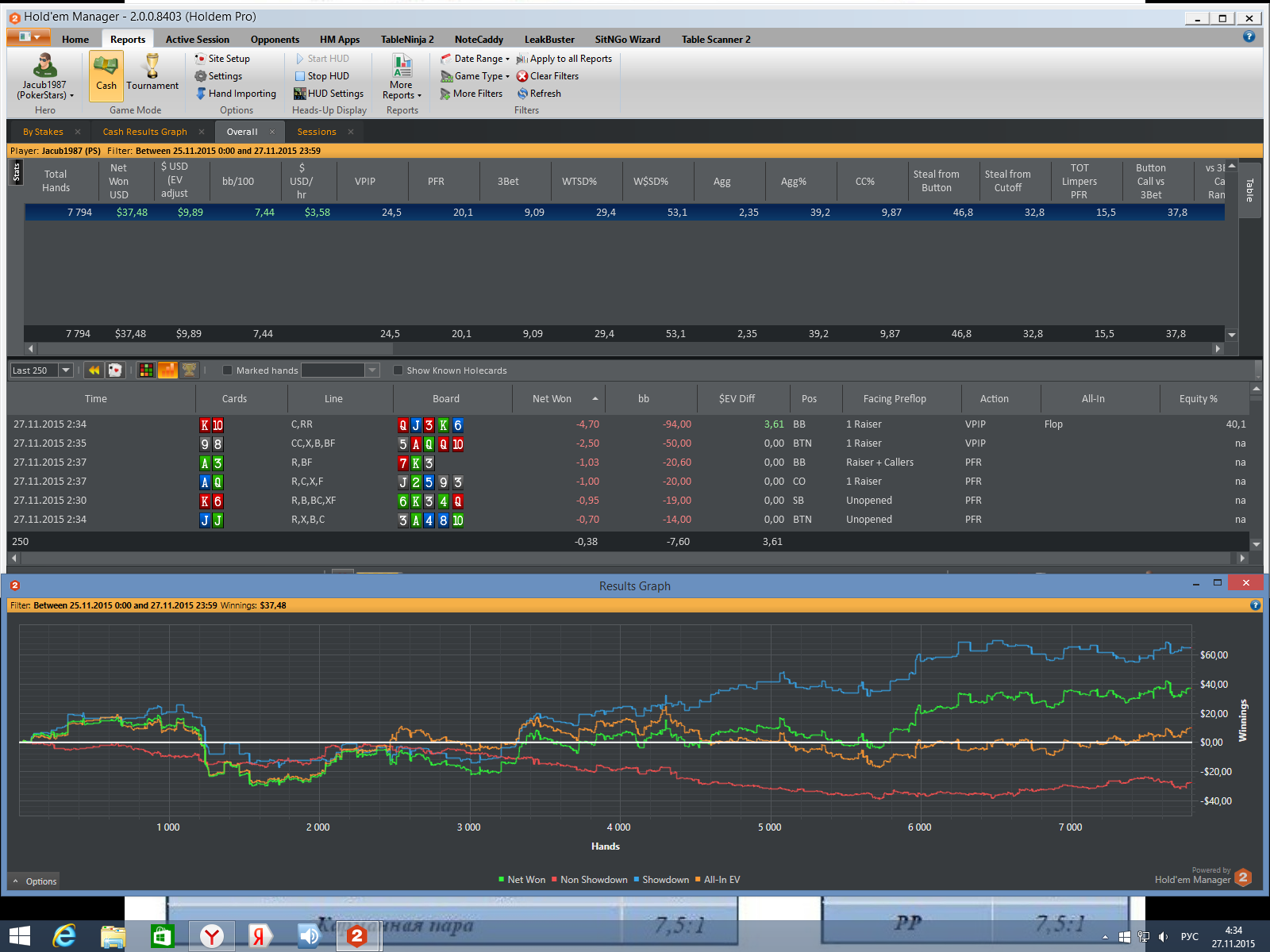The width and height of the screenshot is (1270, 952).
Task: Expand More Reports dropdown
Action: [402, 76]
